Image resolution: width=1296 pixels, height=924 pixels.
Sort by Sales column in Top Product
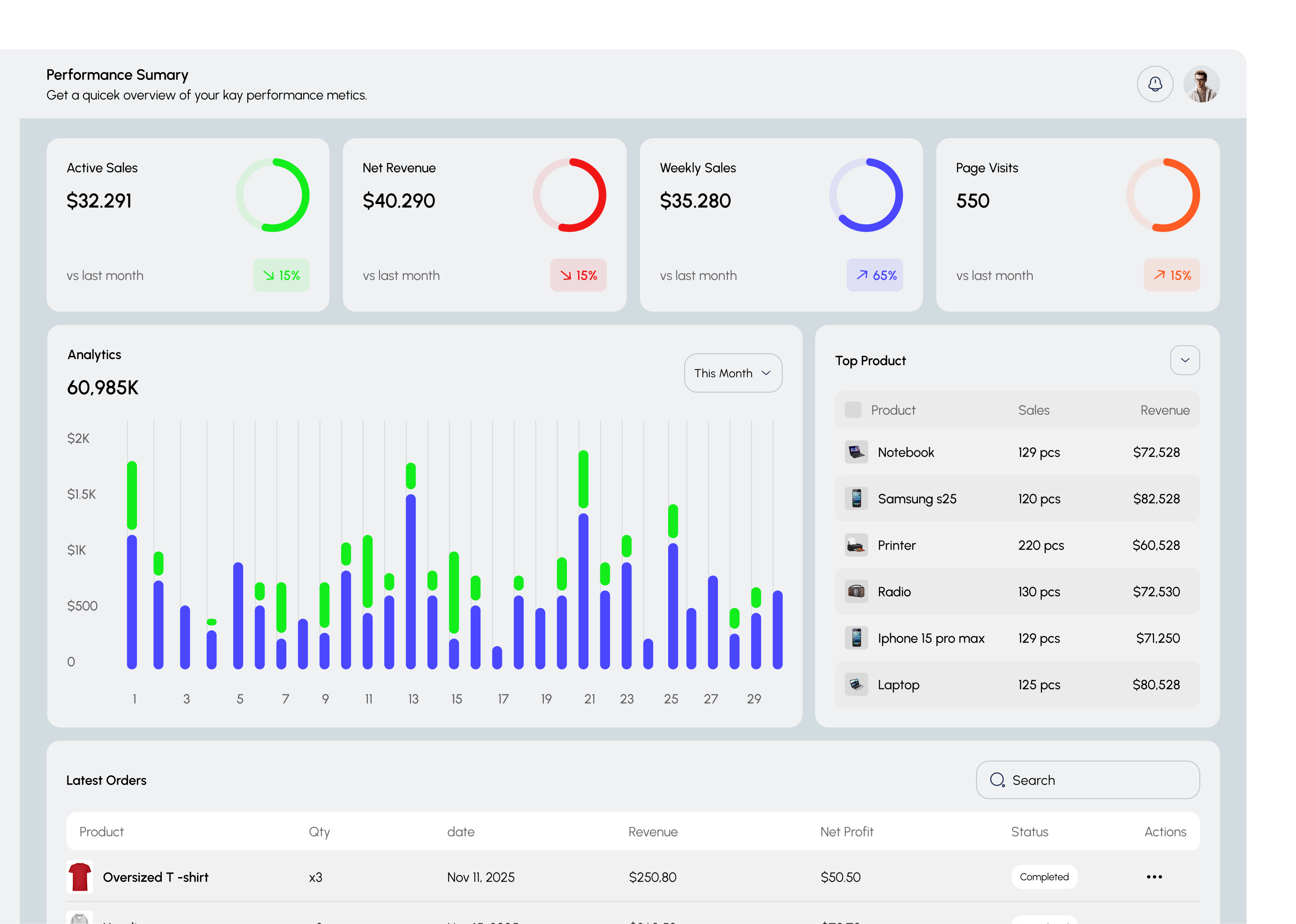coord(1034,410)
